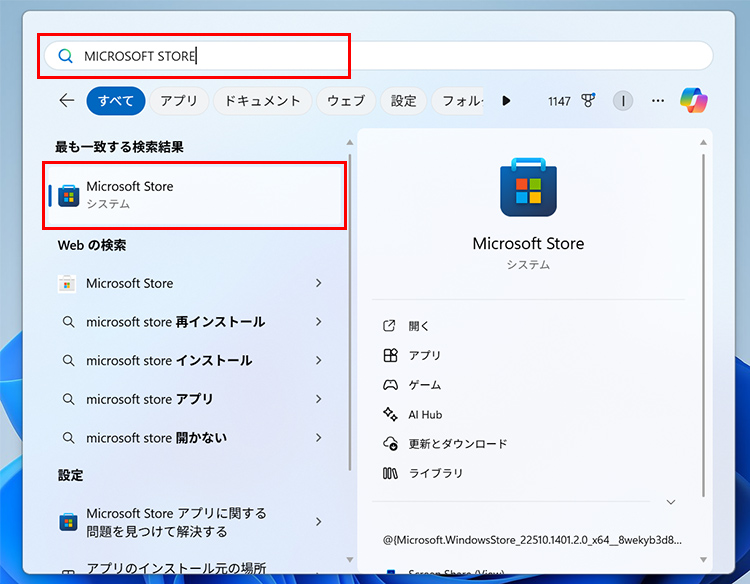Click 開く to open Microsoft Store

point(419,326)
